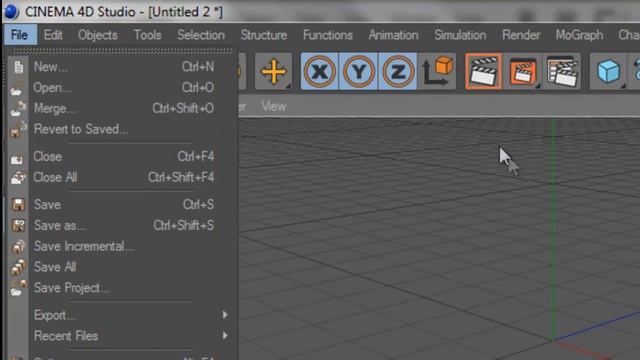Choose New... from the File menu
Screen dimensions: 640x360
click(122, 67)
